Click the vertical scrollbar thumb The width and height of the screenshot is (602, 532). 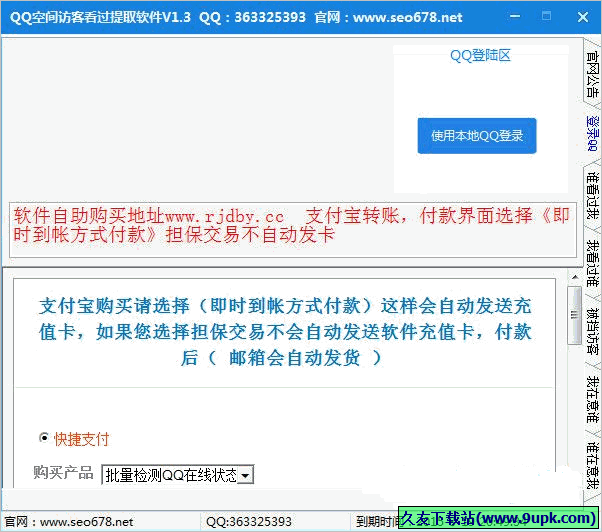pyautogui.click(x=575, y=316)
